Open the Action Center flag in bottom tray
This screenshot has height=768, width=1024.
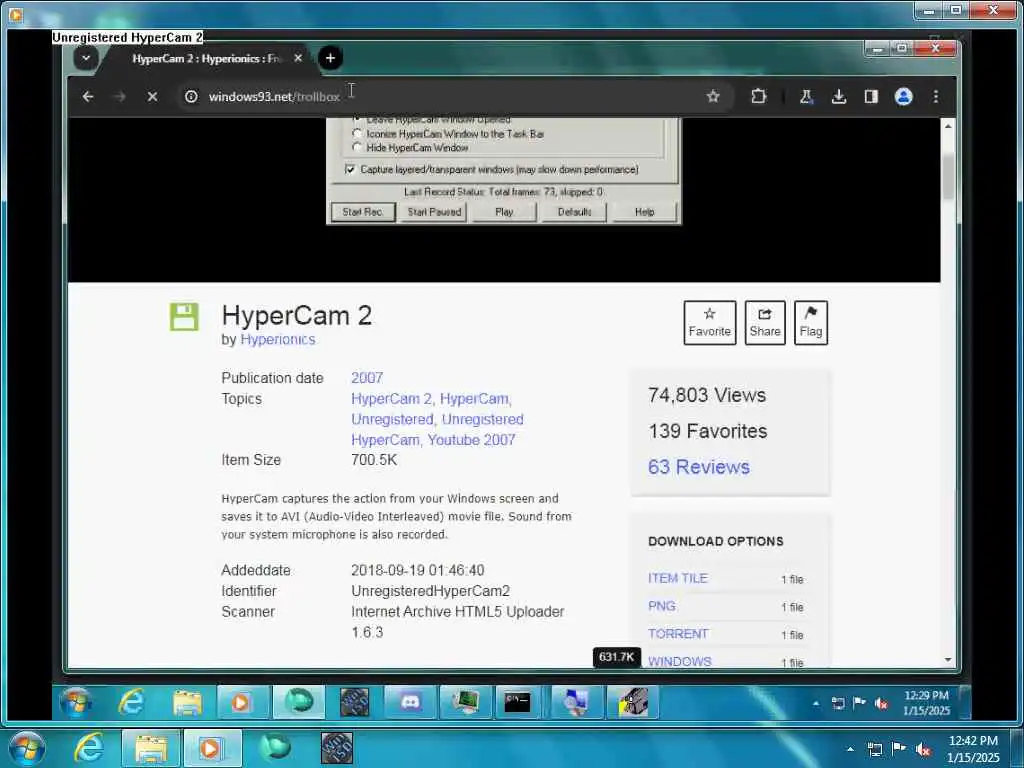pyautogui.click(x=899, y=749)
